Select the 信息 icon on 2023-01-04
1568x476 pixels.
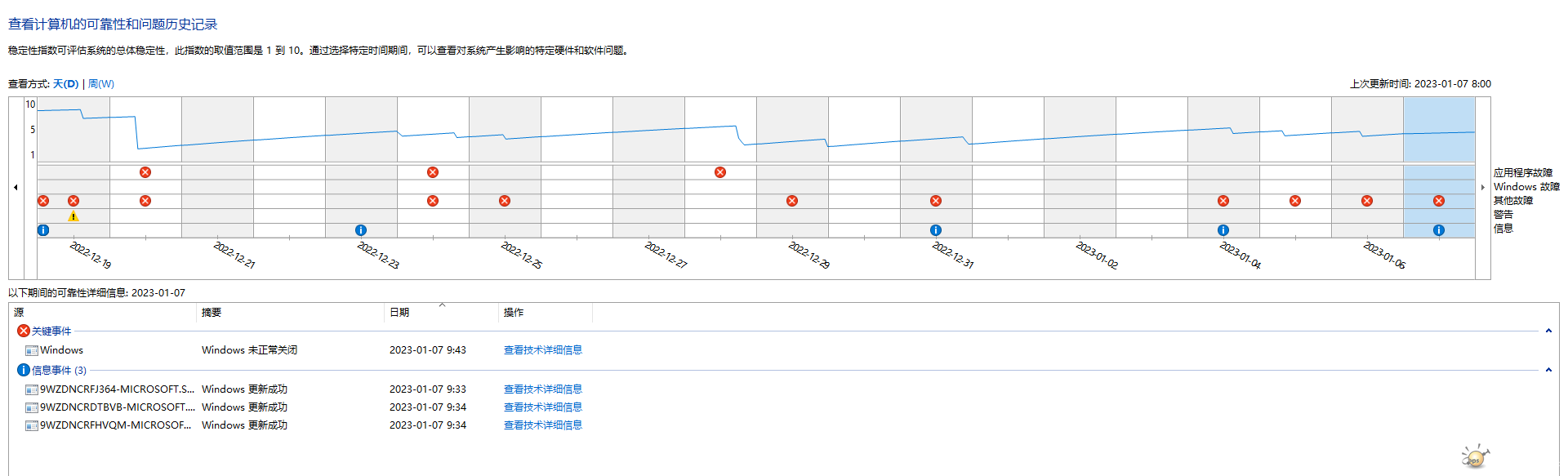click(x=1223, y=230)
